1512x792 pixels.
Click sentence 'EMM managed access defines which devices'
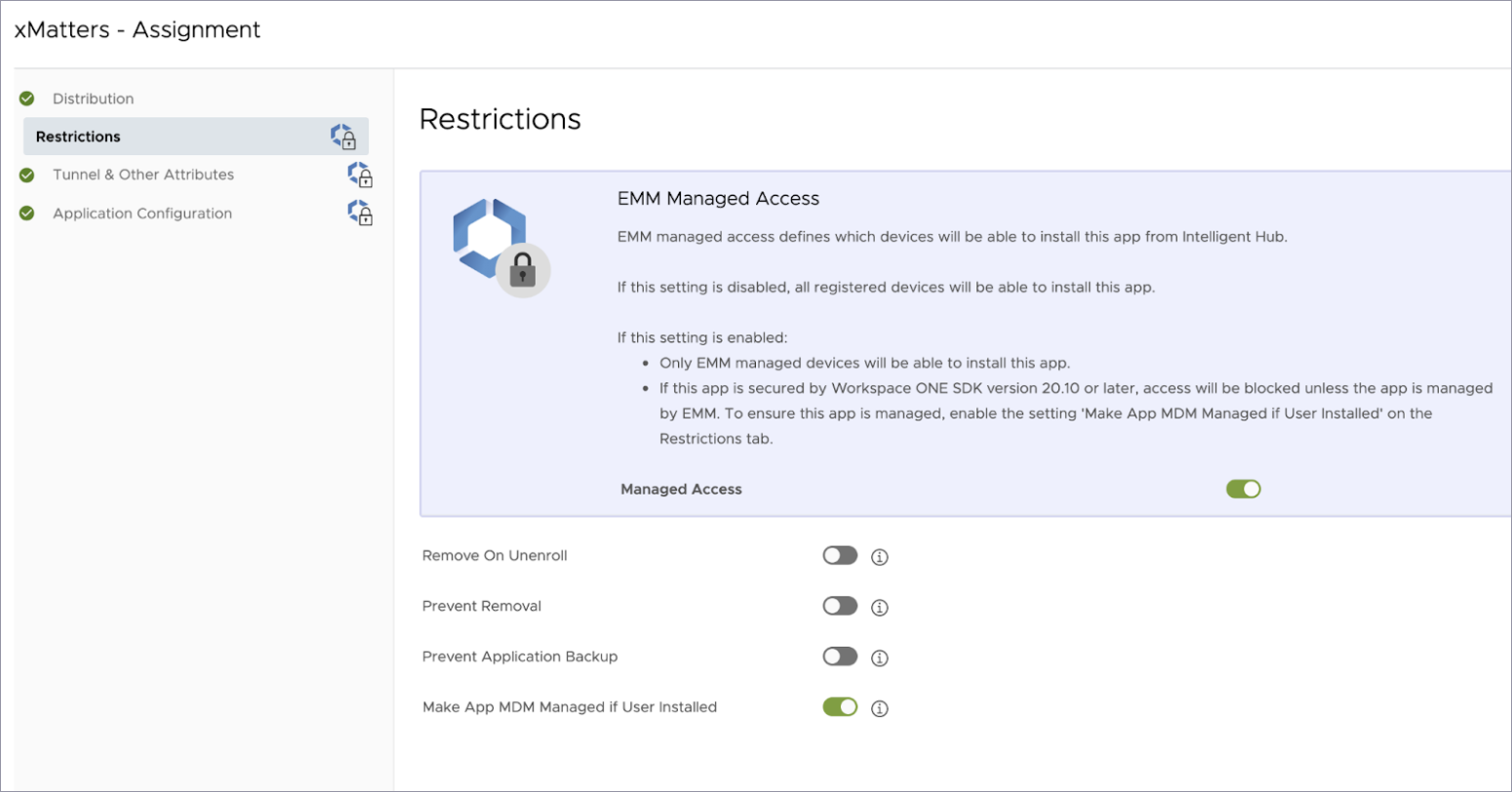[x=952, y=236]
